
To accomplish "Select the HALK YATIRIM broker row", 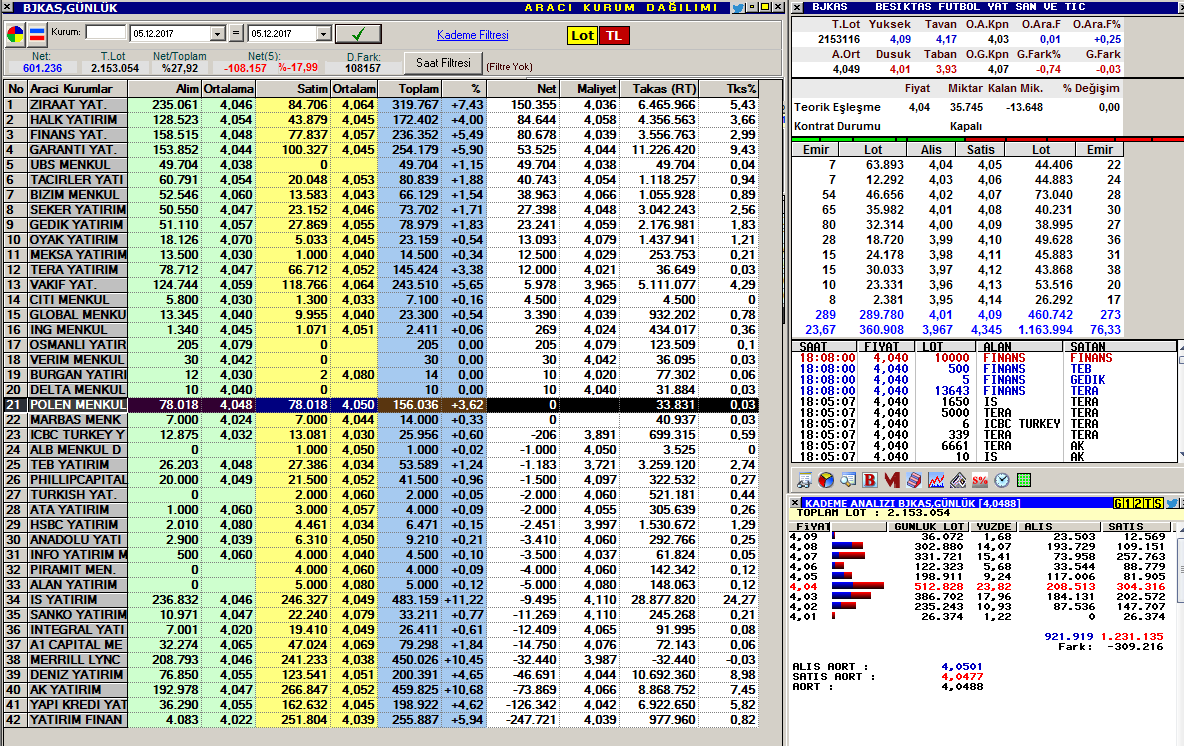I will (x=381, y=120).
